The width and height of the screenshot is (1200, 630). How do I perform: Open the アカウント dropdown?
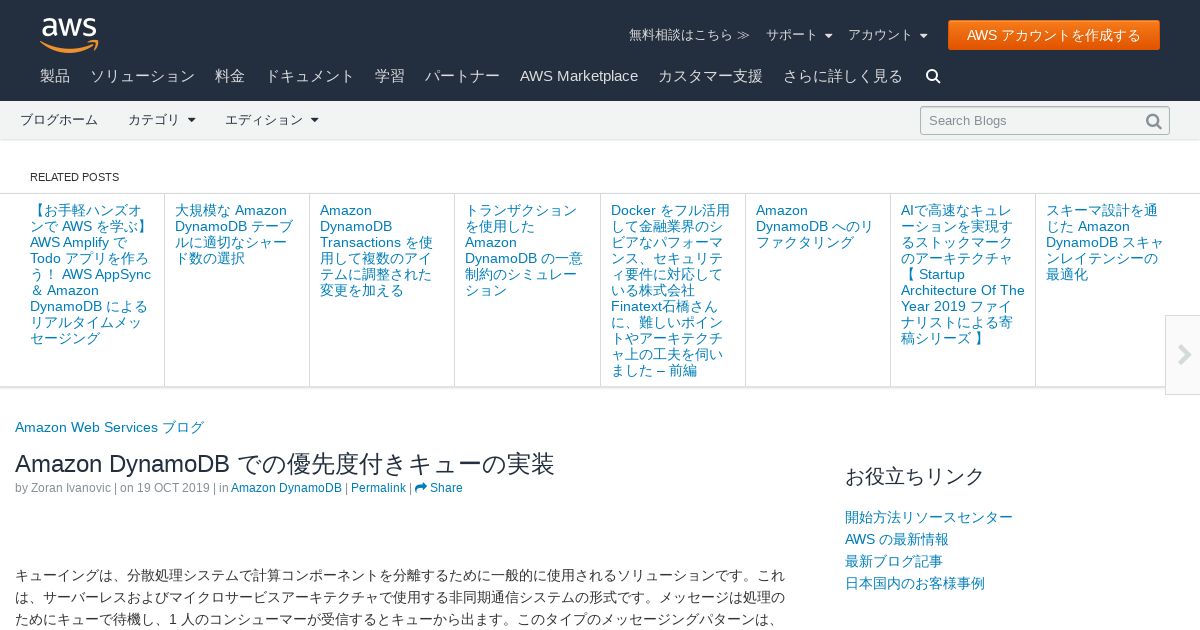(x=888, y=35)
